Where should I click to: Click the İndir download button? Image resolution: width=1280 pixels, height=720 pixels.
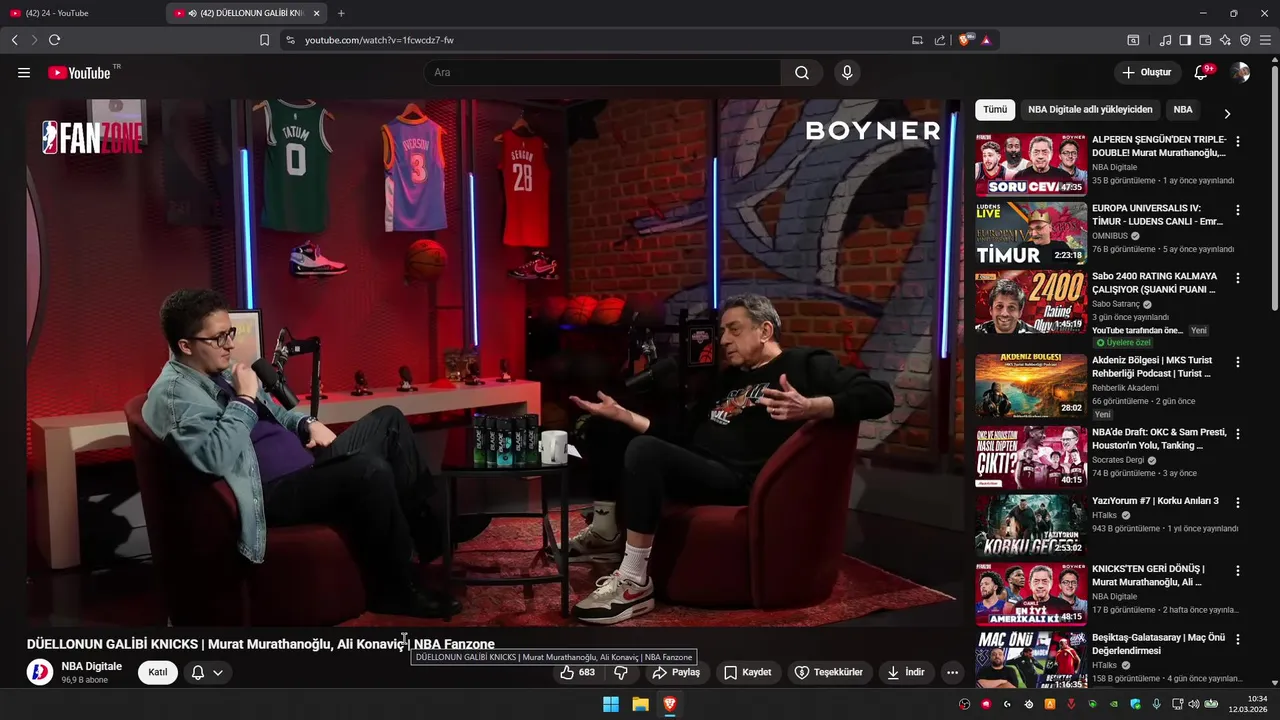coord(906,673)
